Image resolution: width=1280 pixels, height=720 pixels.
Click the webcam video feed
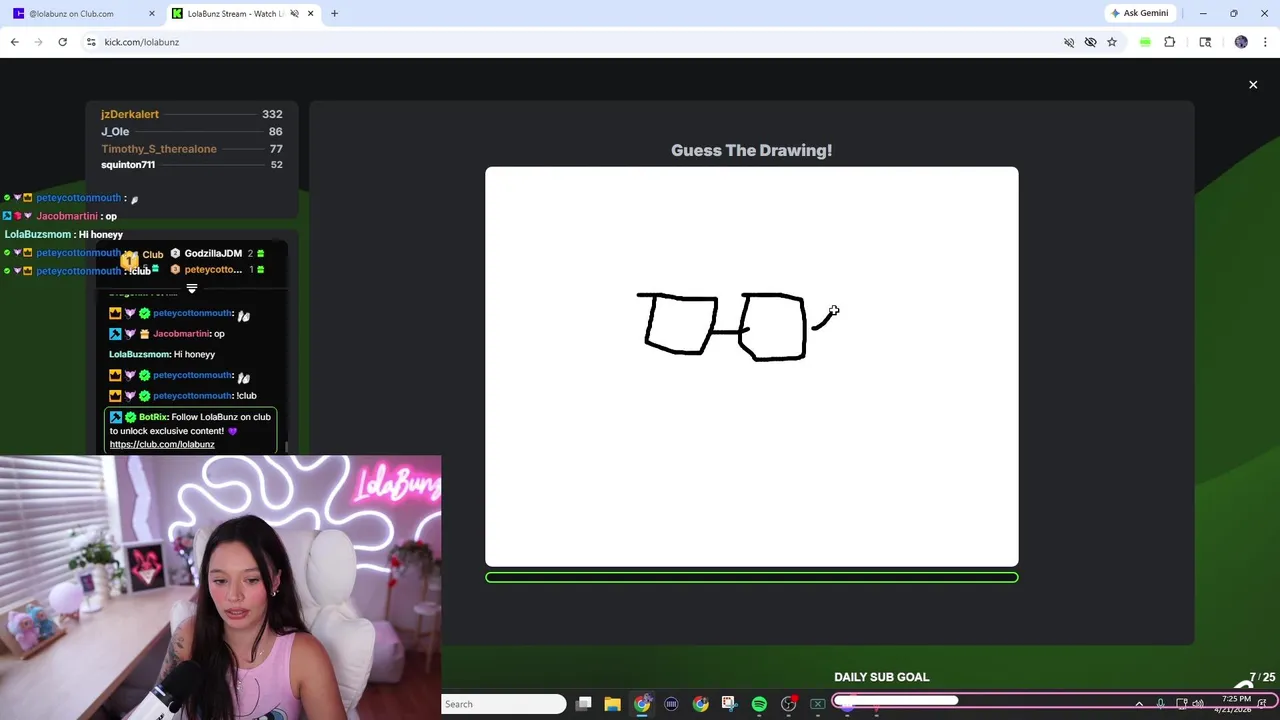coord(220,588)
